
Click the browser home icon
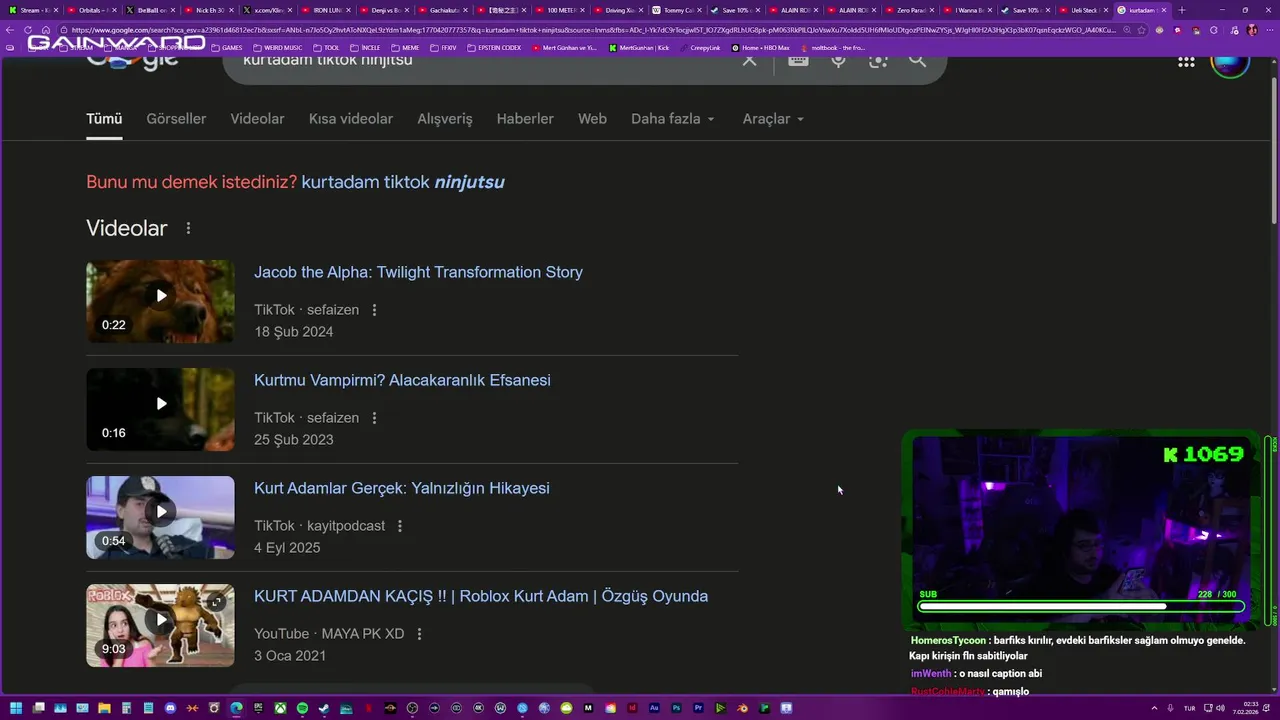pyautogui.click(x=45, y=30)
